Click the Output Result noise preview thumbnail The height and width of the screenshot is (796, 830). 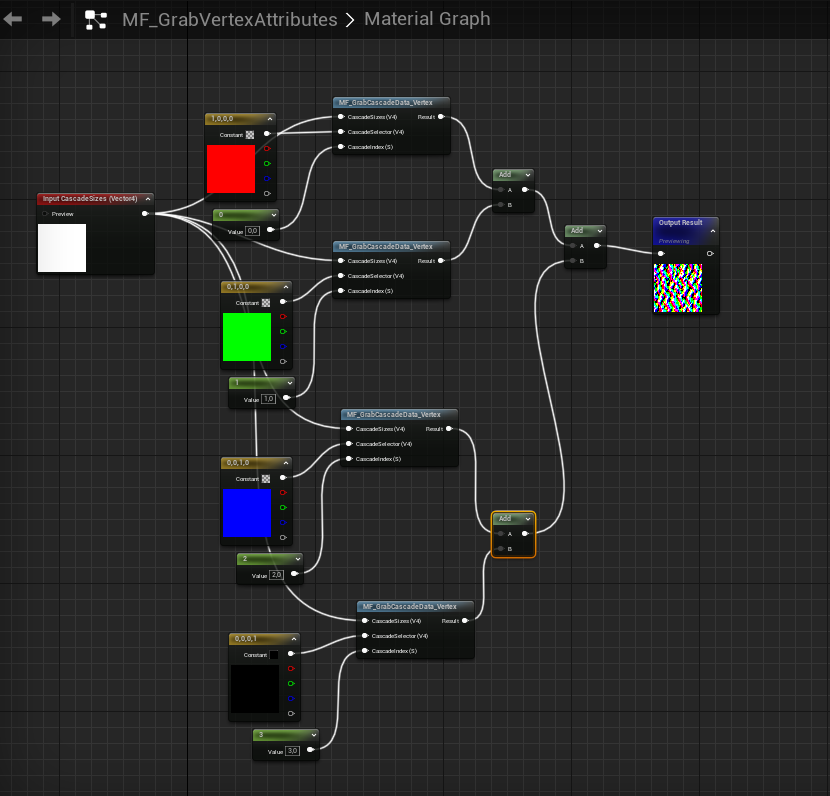click(x=678, y=288)
